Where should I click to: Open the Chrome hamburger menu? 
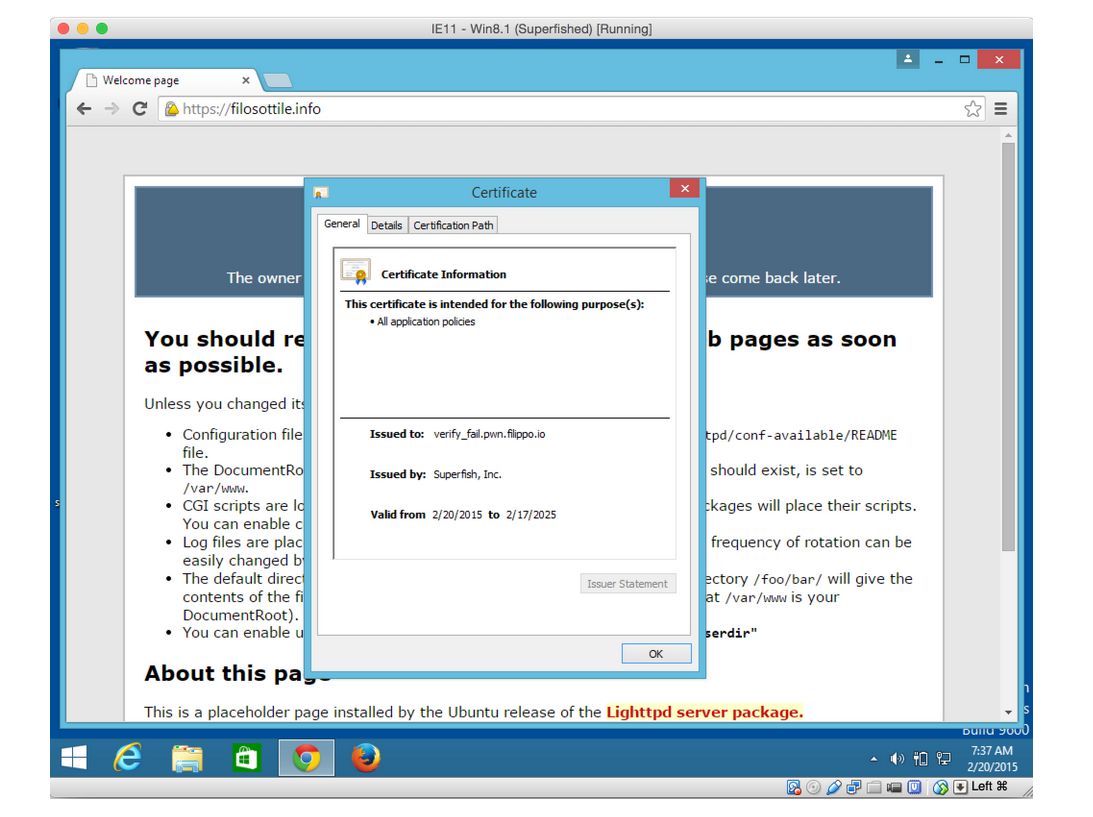tap(1001, 109)
